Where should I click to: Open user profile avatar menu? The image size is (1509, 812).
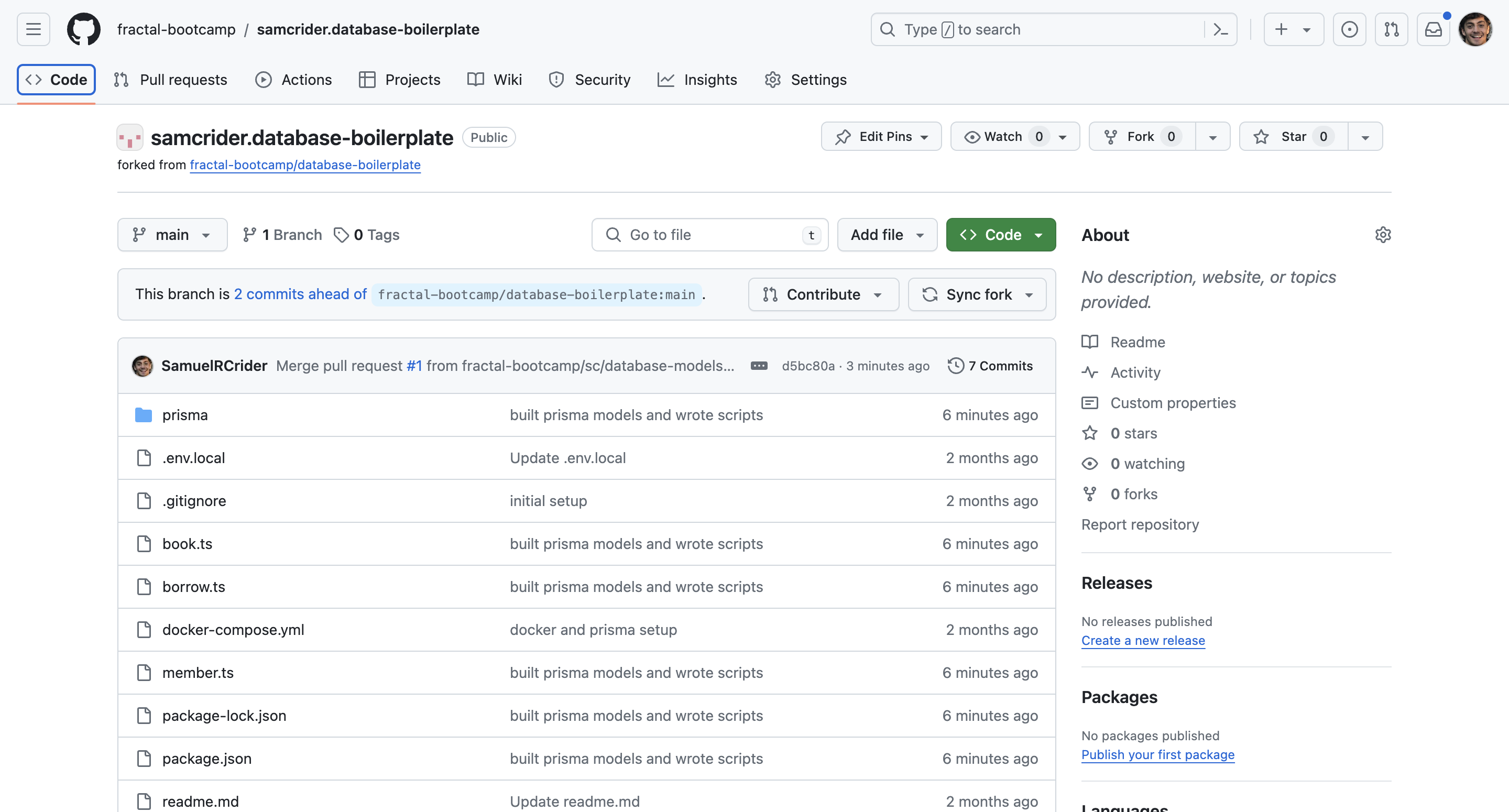(x=1475, y=29)
